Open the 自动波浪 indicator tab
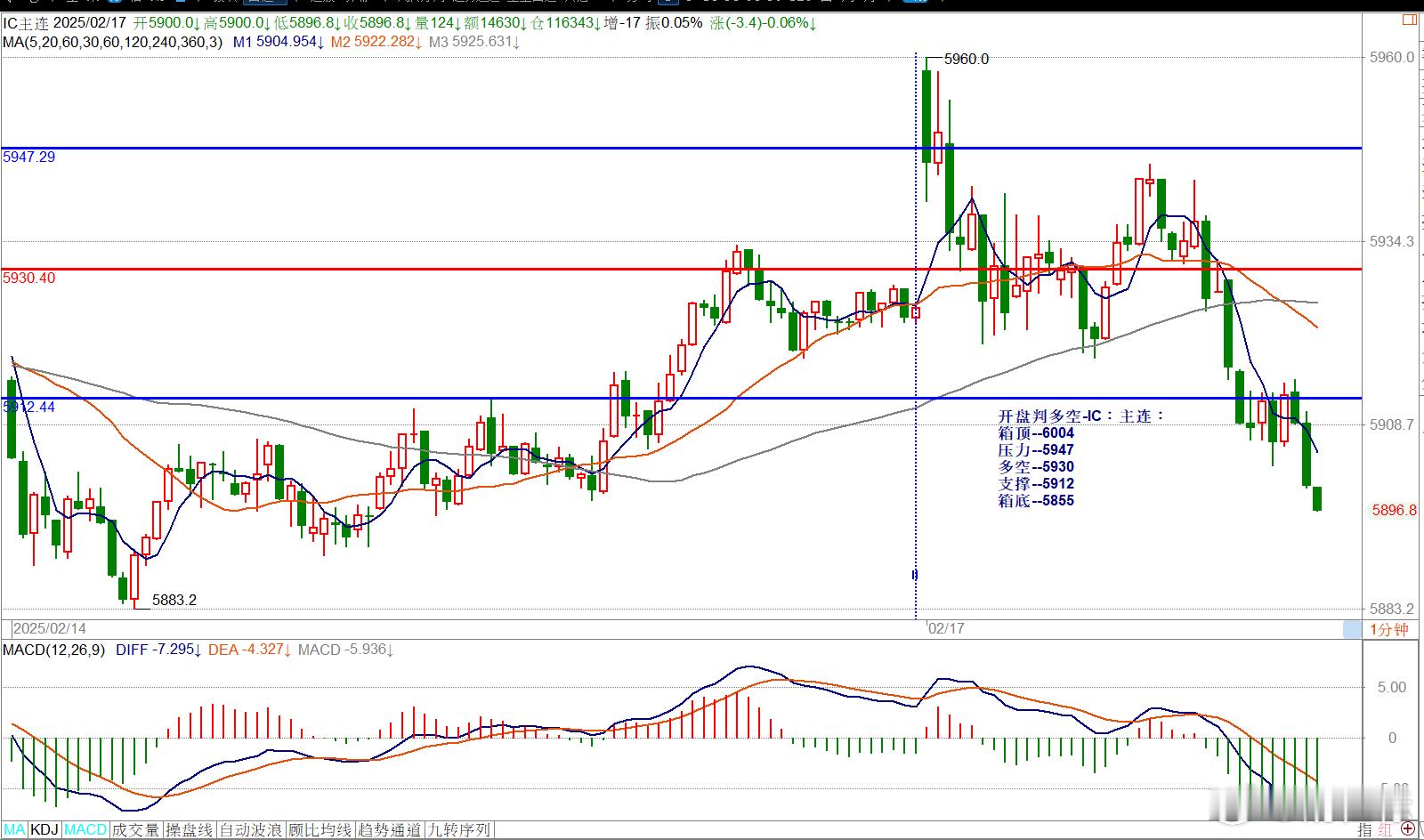Viewport: 1424px width, 840px height. pyautogui.click(x=252, y=829)
